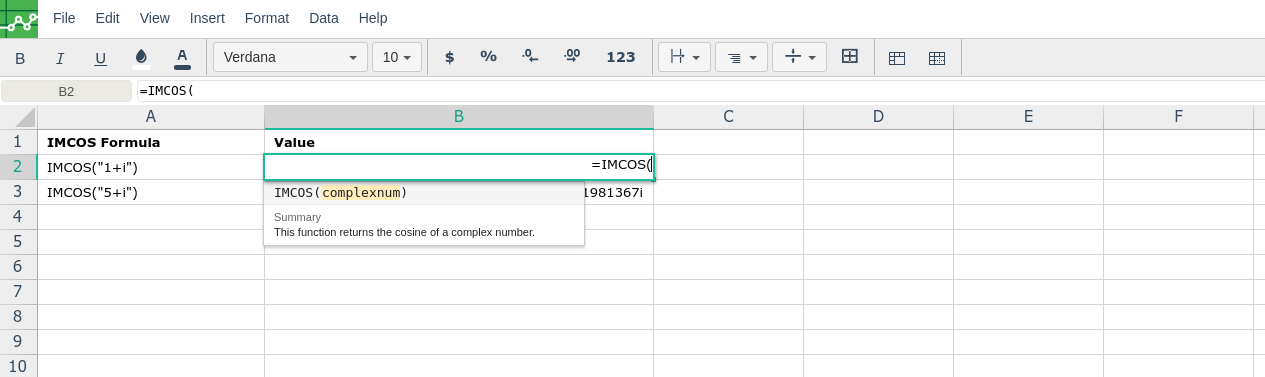Click the insert table icon
Viewport: 1265px width, 377px height.
pos(897,58)
